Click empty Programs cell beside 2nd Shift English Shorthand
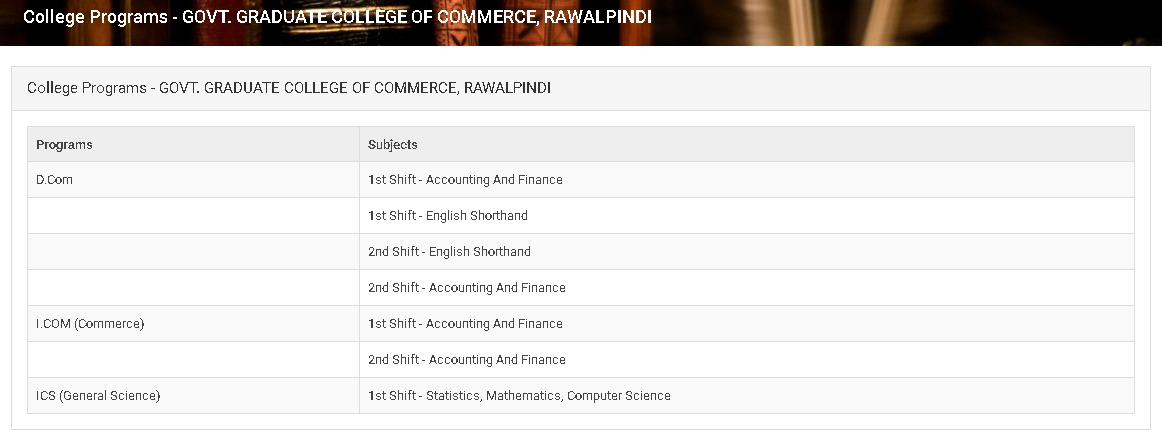 pyautogui.click(x=193, y=252)
